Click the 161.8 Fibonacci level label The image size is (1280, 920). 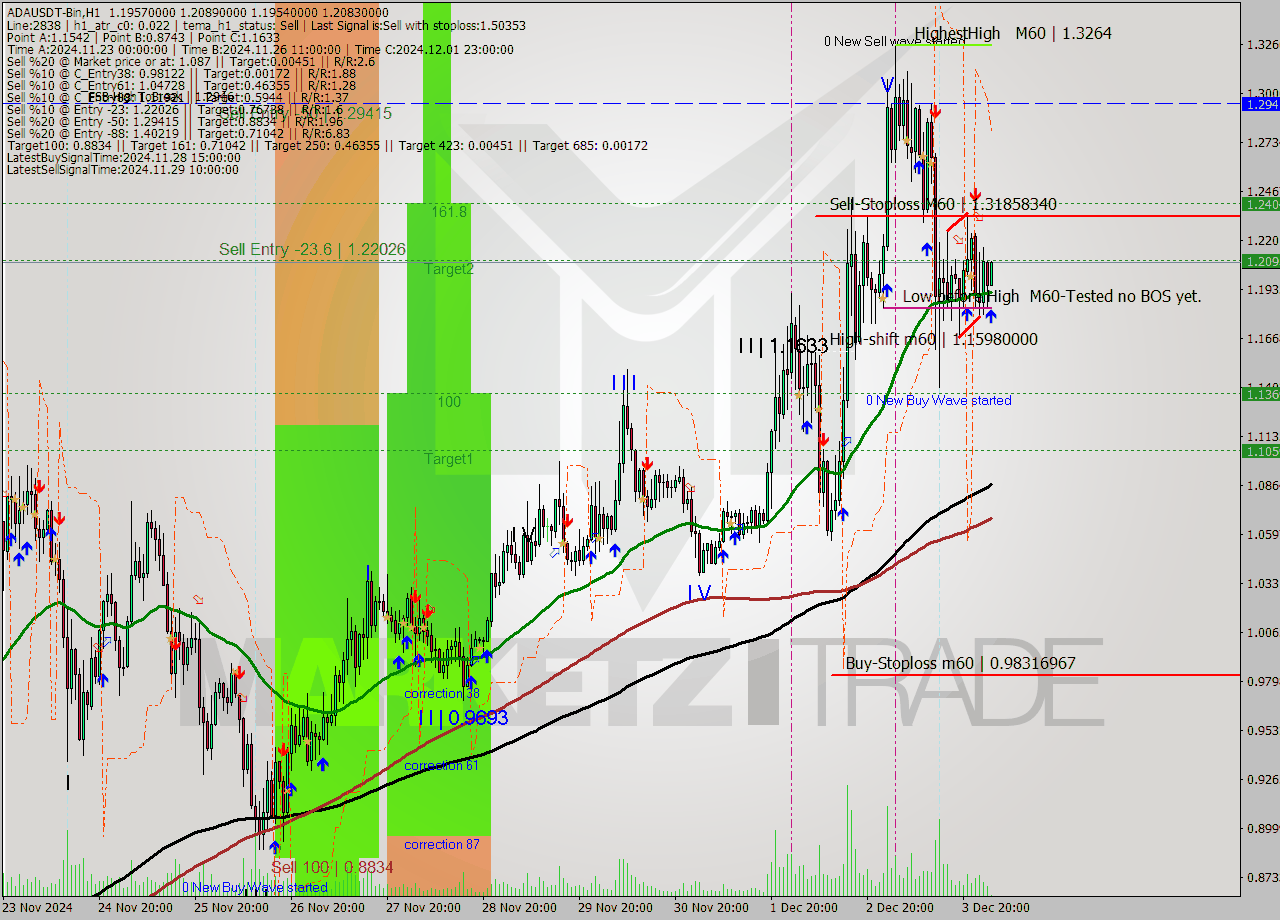pos(449,212)
